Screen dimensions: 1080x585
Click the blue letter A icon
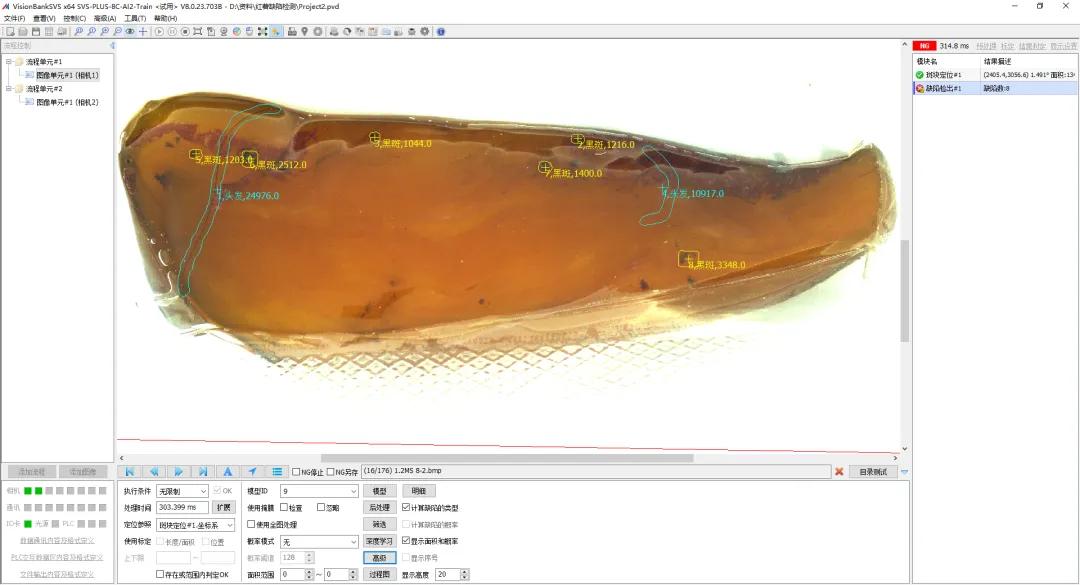227,472
